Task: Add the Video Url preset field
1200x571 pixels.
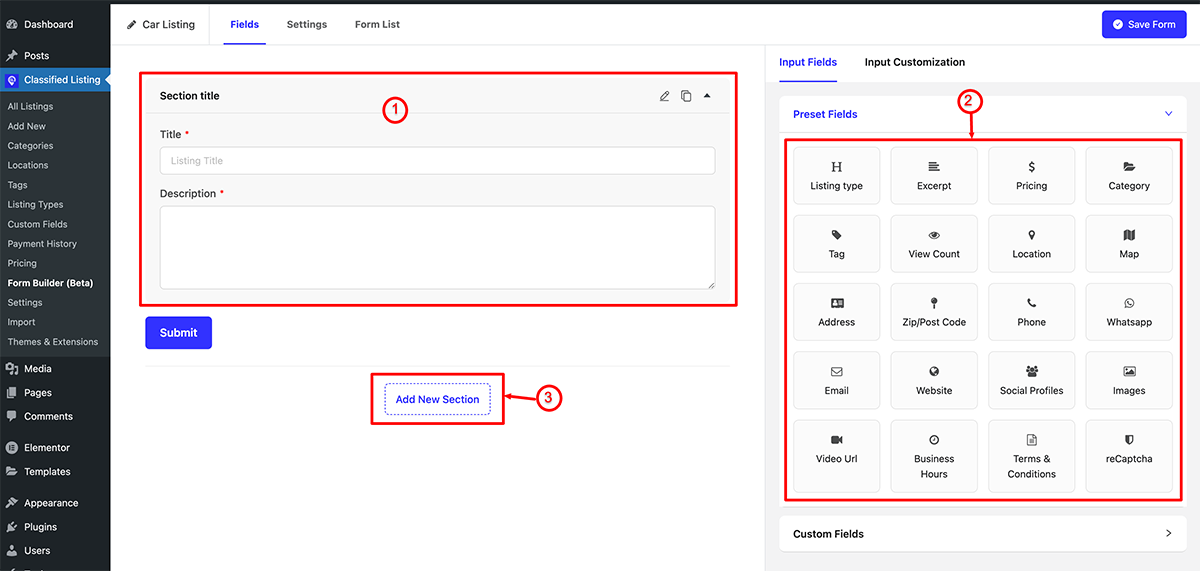Action: [837, 456]
